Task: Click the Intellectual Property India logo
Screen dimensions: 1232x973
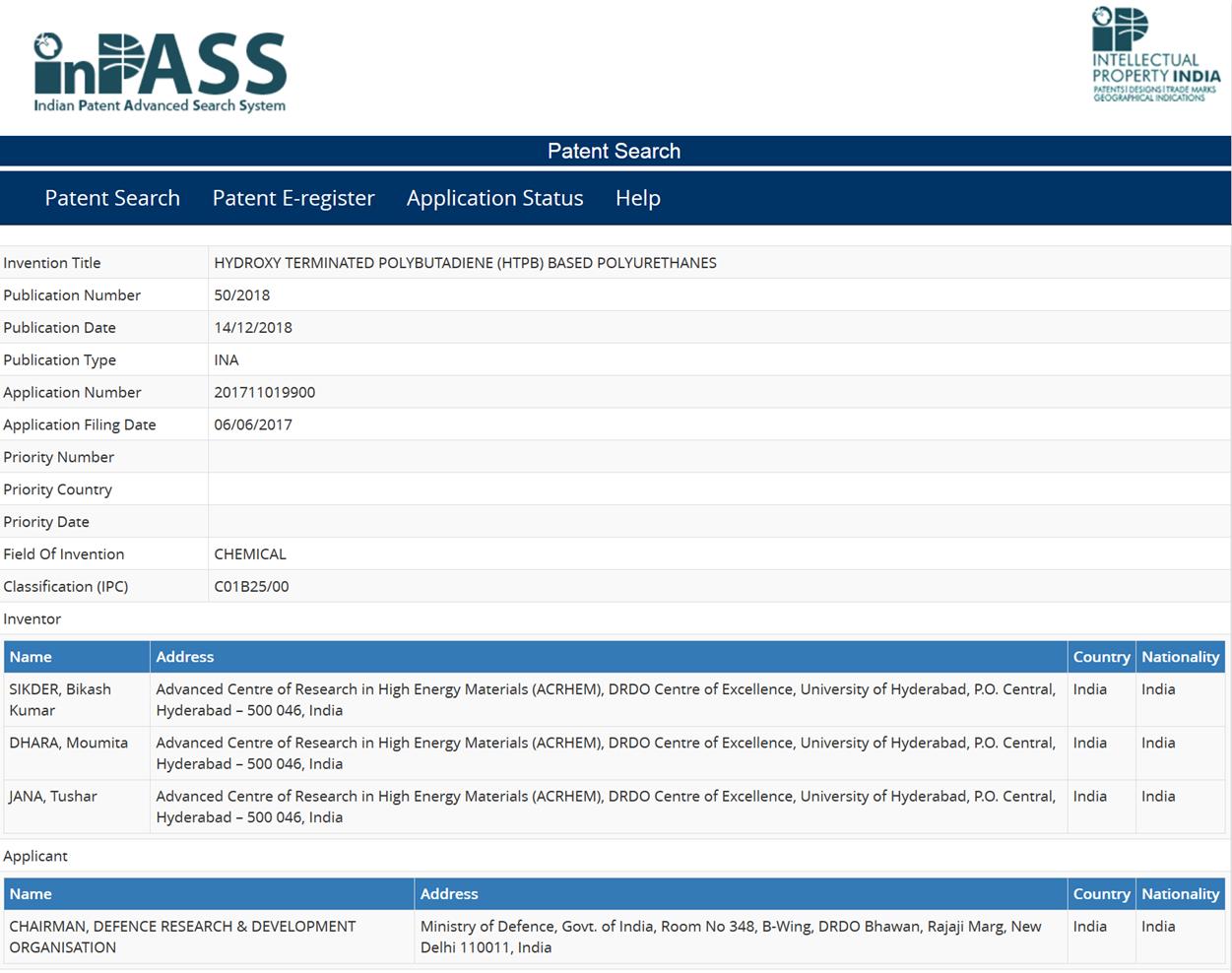Action: (1150, 54)
